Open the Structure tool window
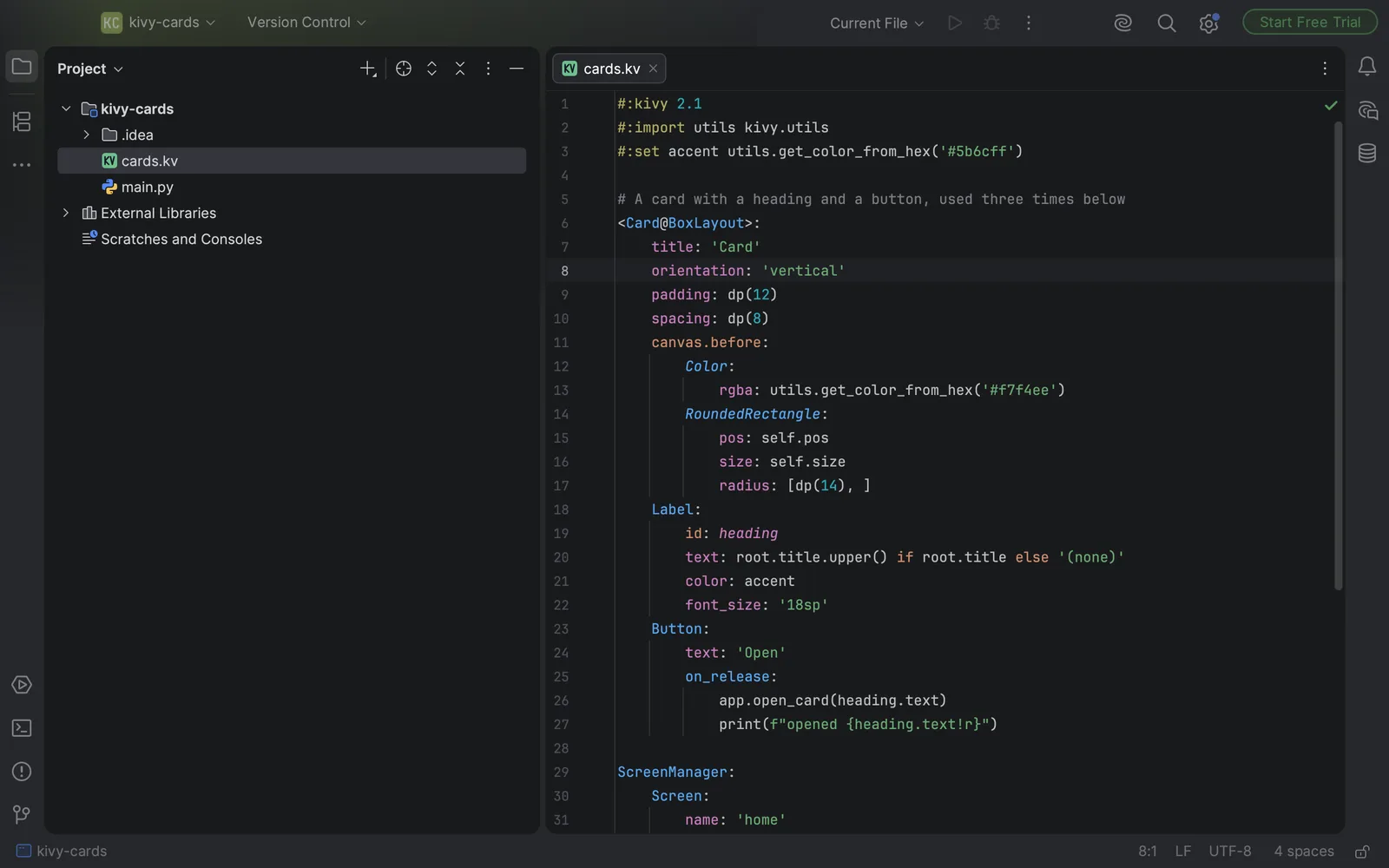This screenshot has width=1389, height=868. tap(22, 122)
